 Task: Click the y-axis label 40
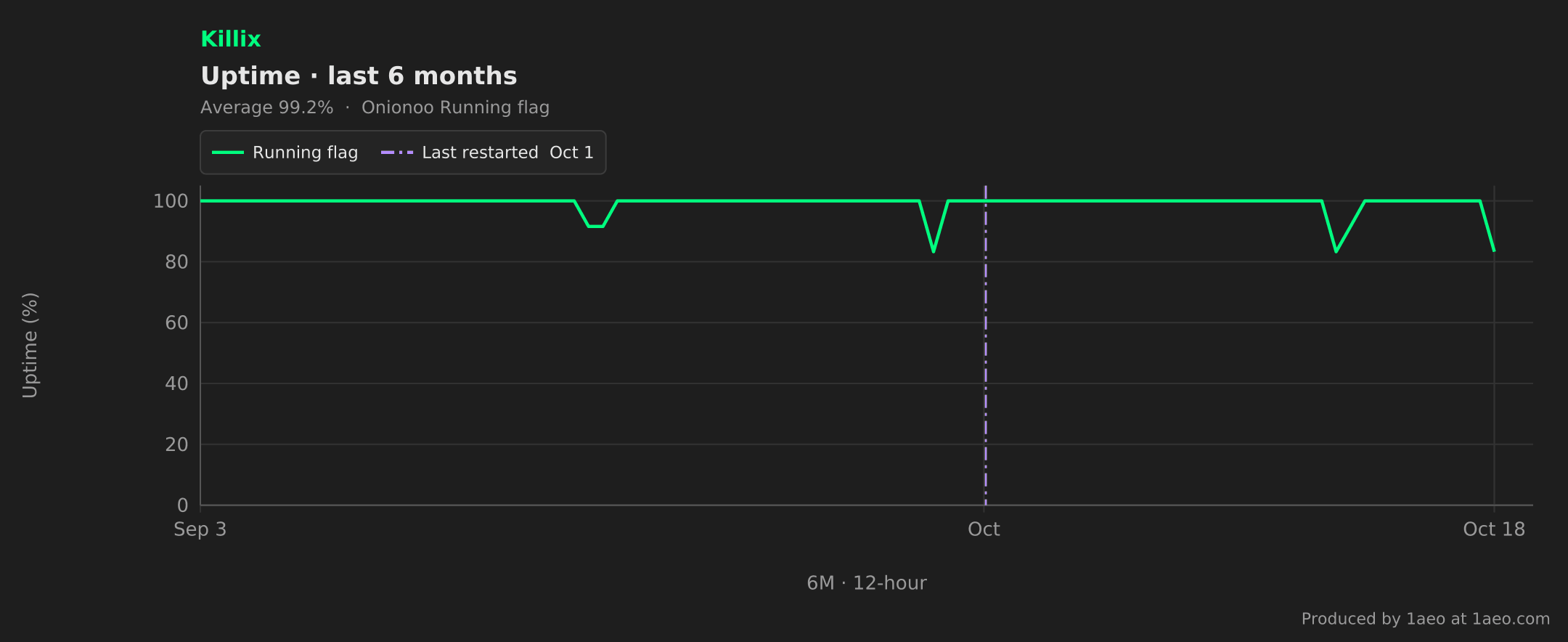[x=176, y=383]
